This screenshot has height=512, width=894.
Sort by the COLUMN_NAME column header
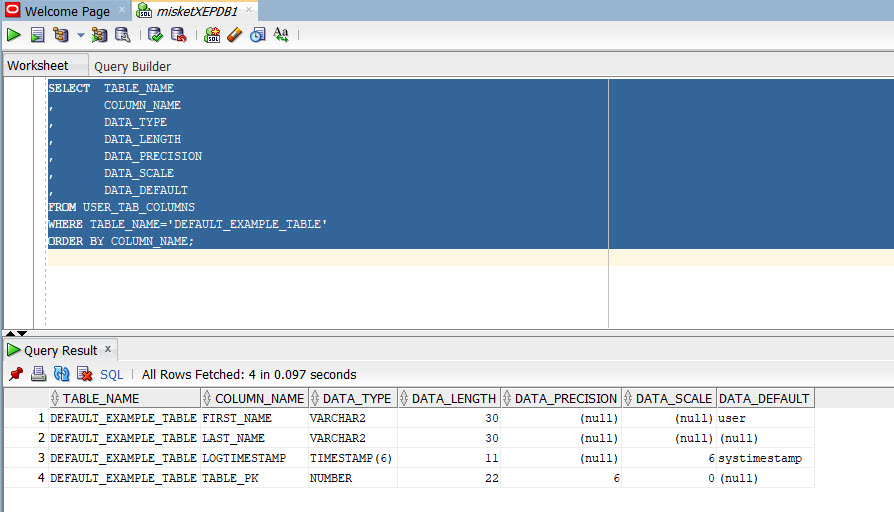pyautogui.click(x=254, y=398)
